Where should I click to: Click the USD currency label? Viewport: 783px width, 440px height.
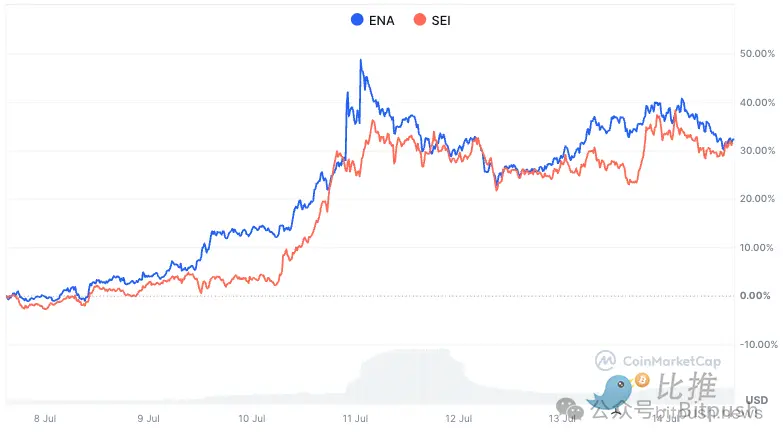(755, 399)
